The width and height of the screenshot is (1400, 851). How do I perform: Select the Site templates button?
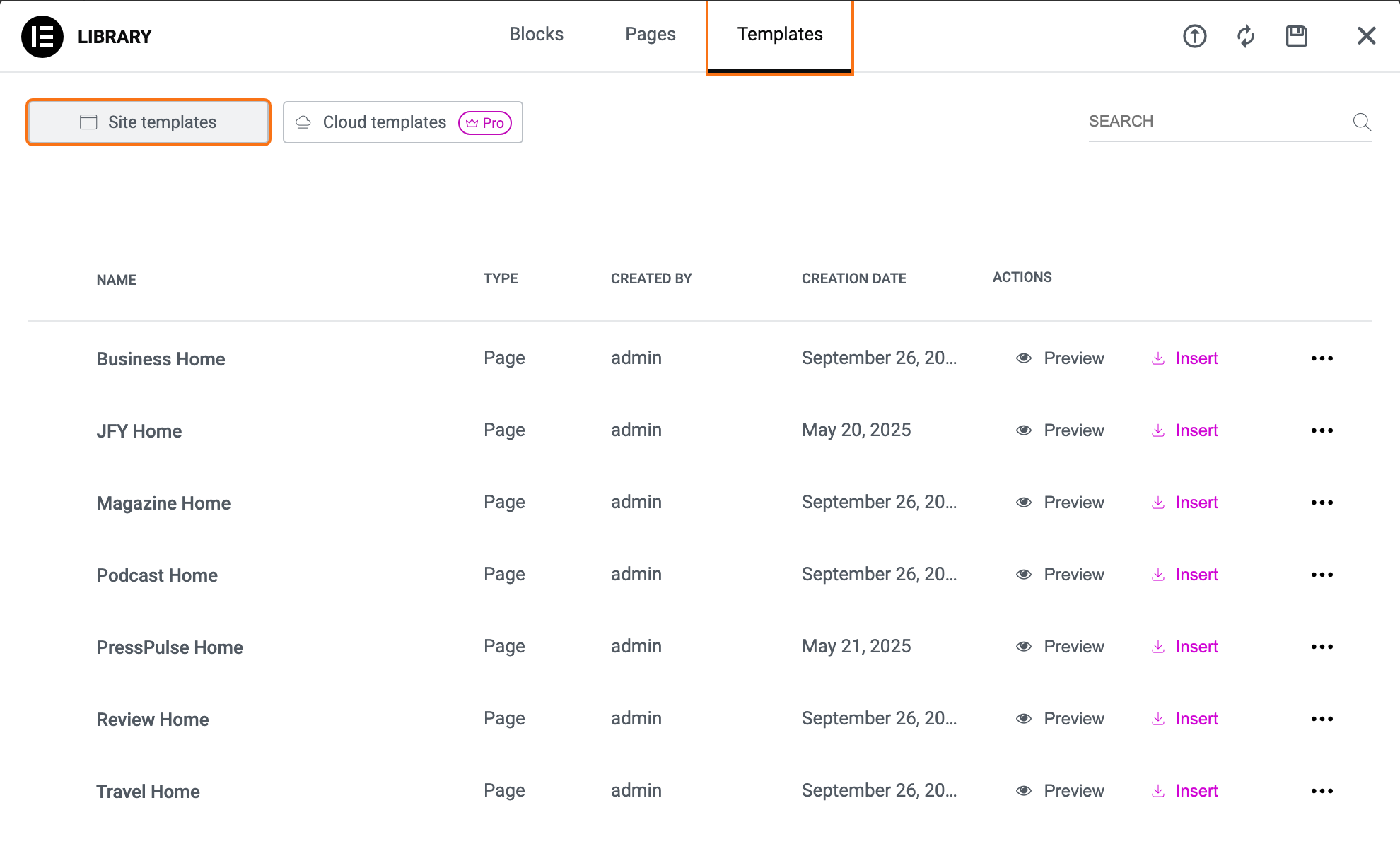coord(148,122)
